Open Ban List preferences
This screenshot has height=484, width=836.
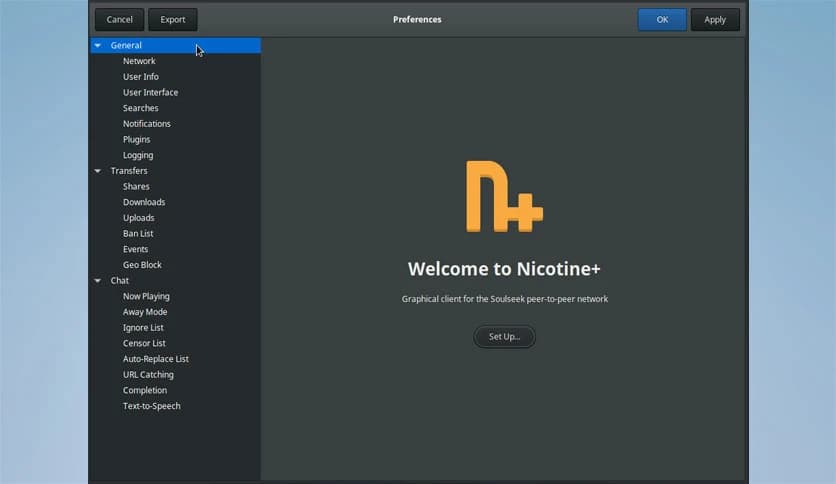[175, 233]
